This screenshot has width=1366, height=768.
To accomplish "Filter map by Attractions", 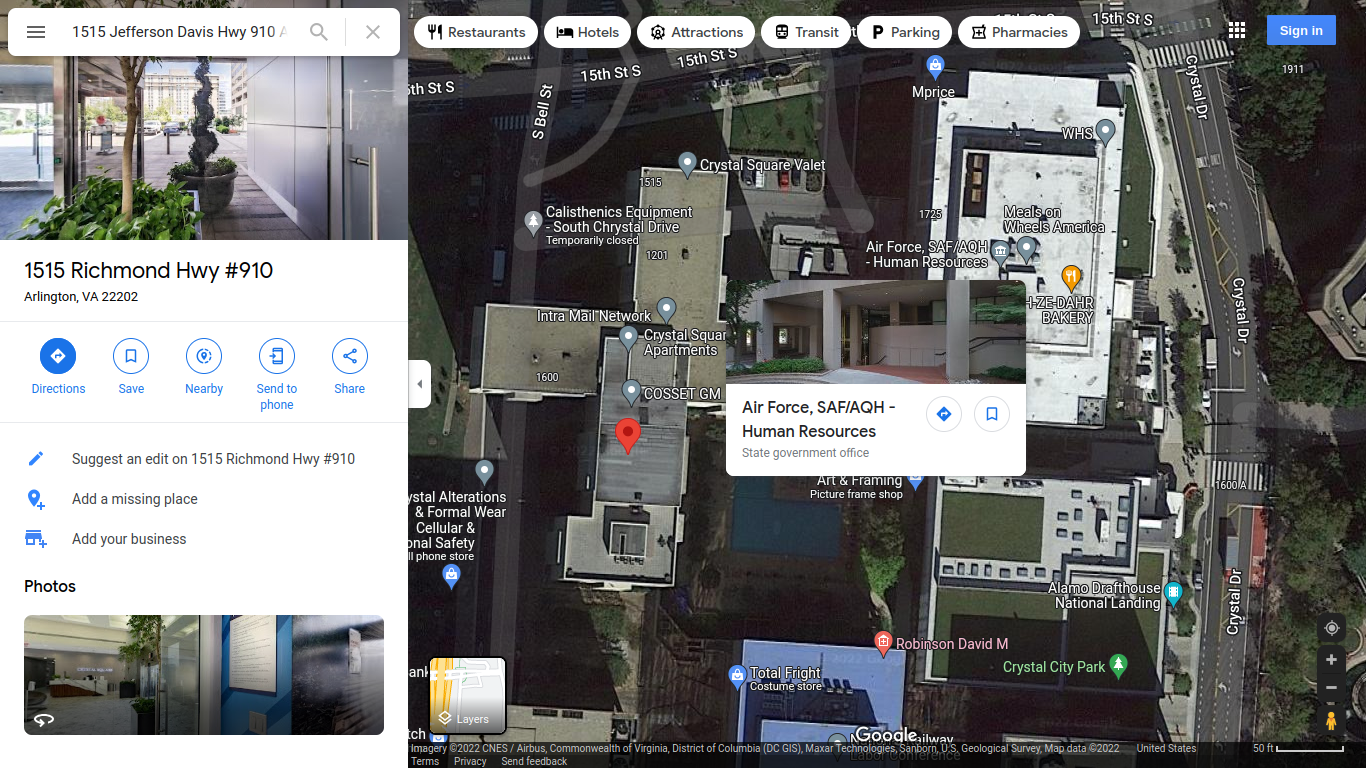I will [696, 32].
